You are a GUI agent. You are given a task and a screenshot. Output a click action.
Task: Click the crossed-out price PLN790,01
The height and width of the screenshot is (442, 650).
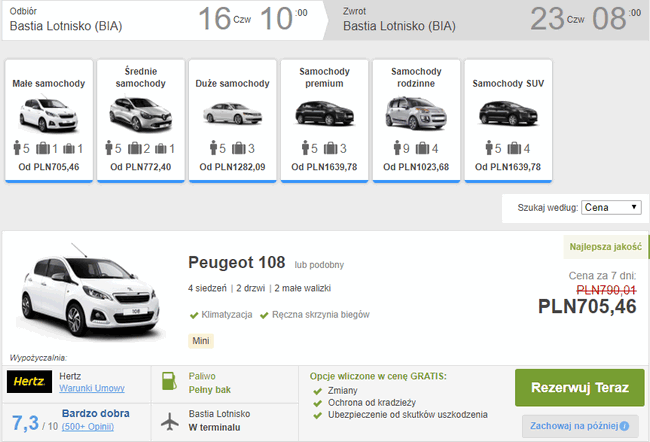606,290
